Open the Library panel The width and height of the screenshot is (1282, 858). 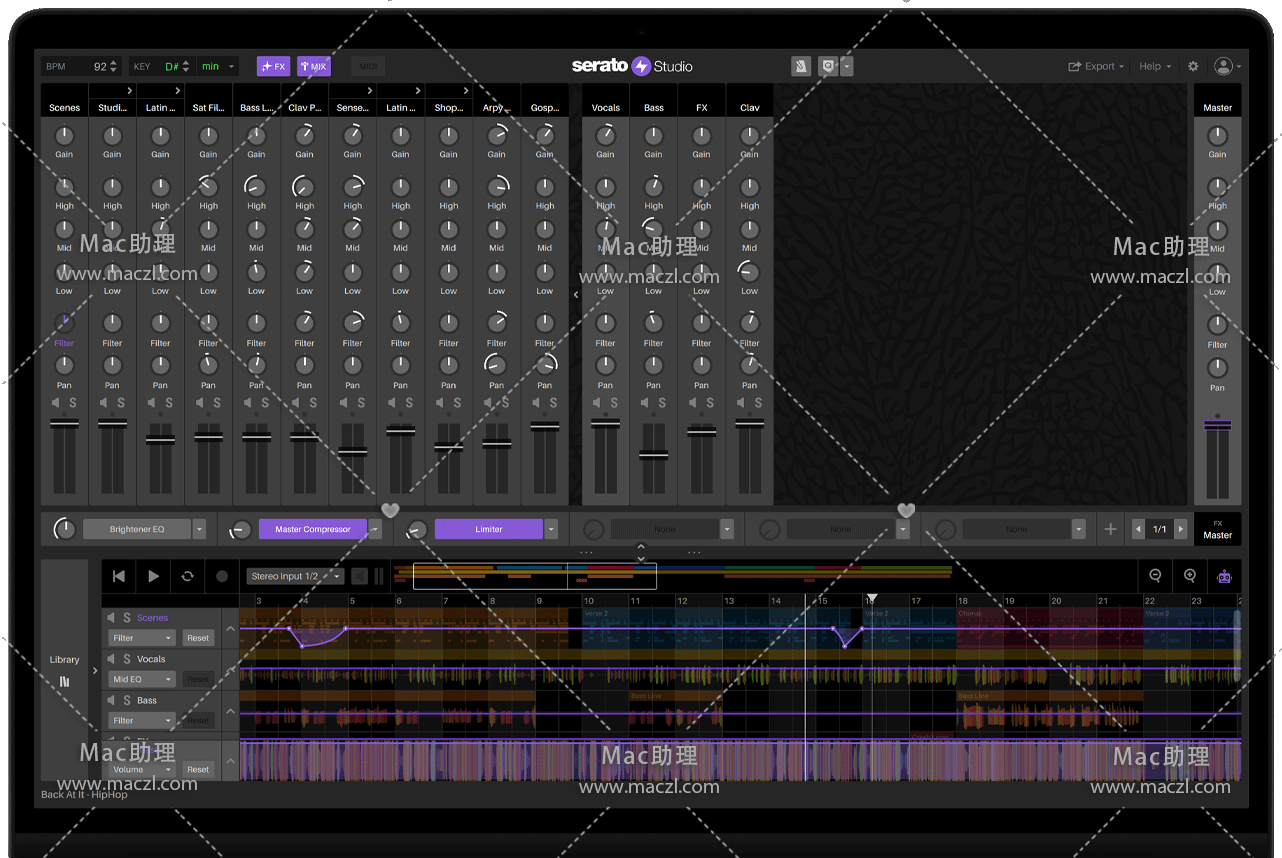(x=64, y=670)
